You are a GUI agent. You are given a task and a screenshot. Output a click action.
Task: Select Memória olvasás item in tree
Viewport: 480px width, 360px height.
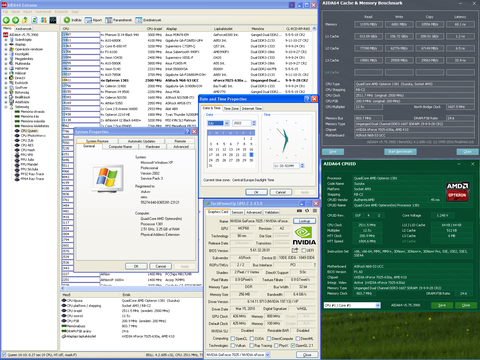click(x=32, y=112)
